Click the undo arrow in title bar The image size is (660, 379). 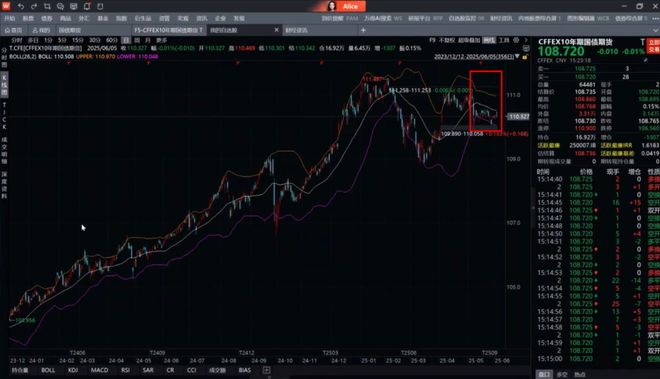(21, 6)
